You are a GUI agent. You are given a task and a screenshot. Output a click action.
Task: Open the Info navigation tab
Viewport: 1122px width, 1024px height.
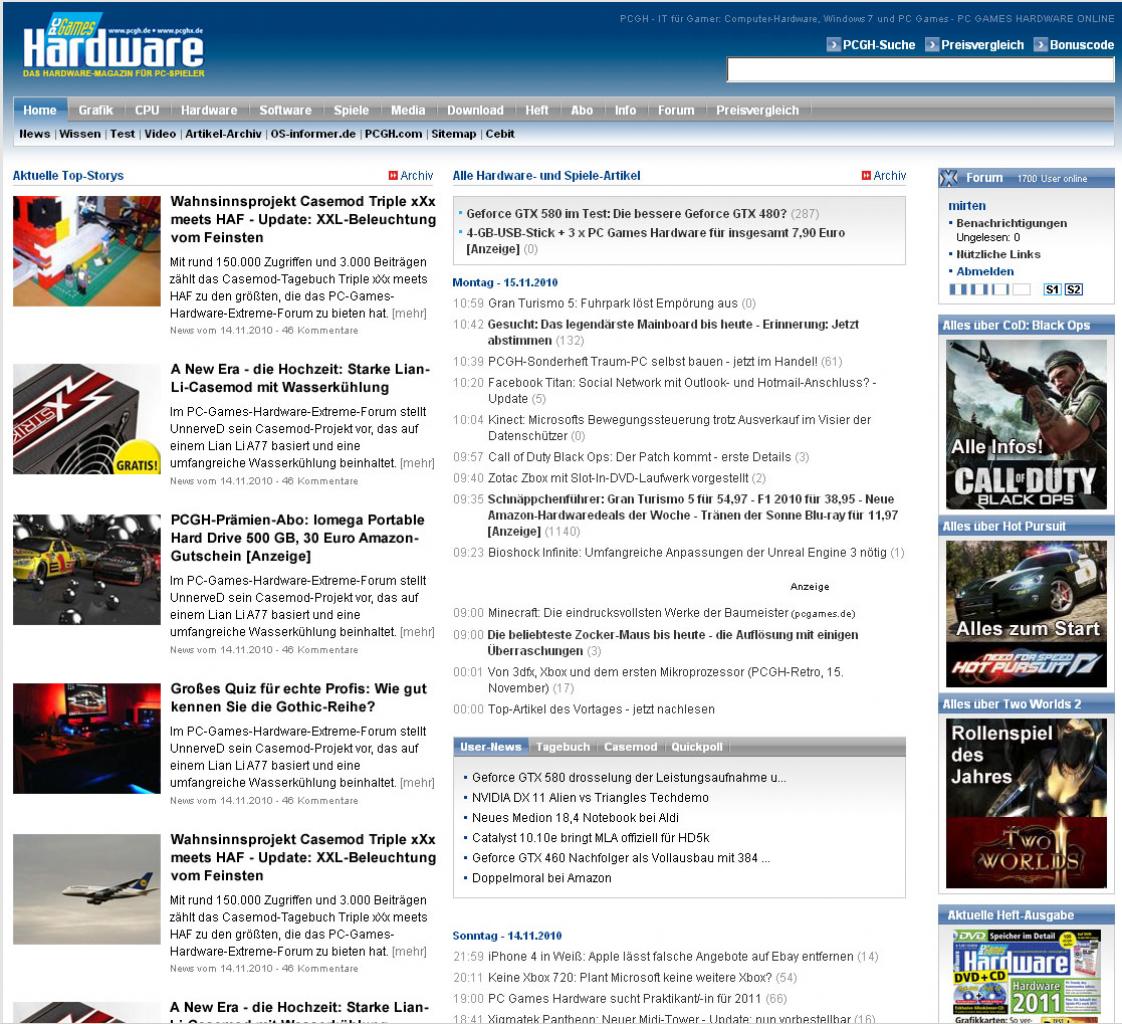click(x=625, y=110)
